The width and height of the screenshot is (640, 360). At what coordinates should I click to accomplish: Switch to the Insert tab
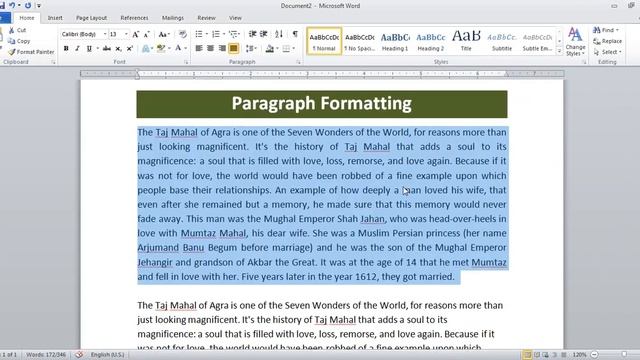point(55,18)
